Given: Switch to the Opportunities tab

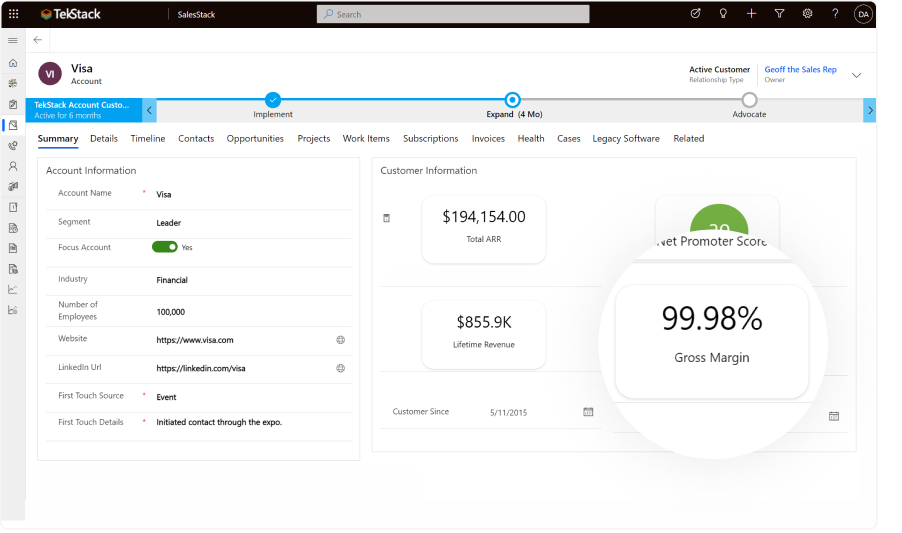Looking at the screenshot, I should [x=255, y=139].
